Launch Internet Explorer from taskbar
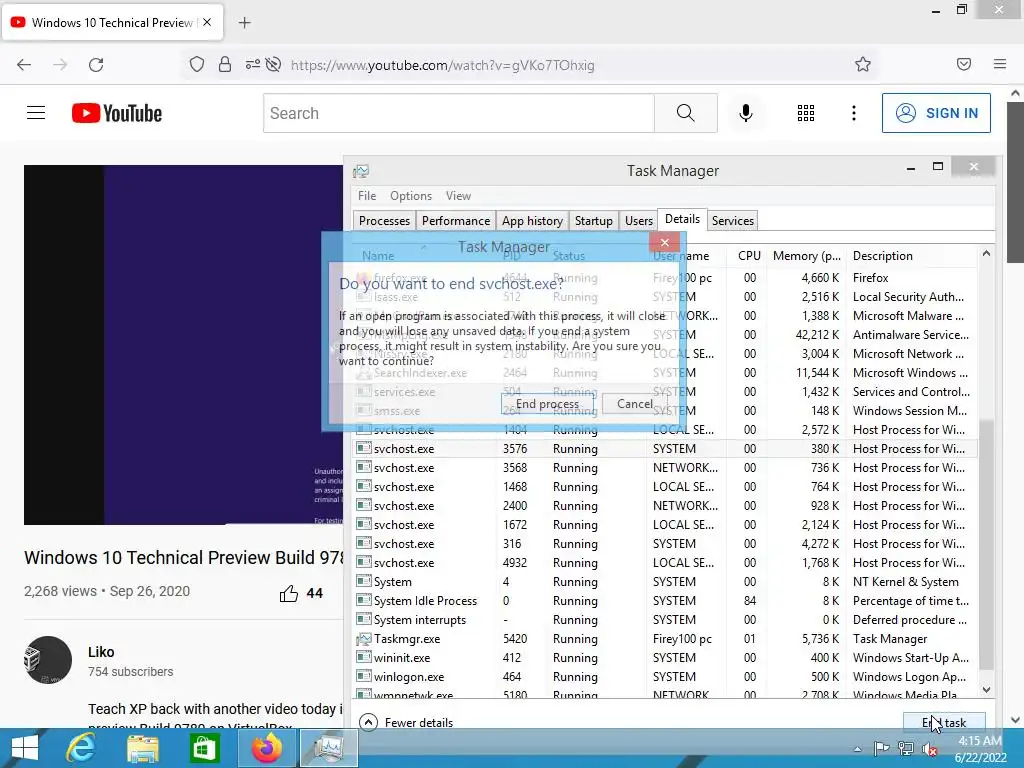Image resolution: width=1024 pixels, height=768 pixels. (82, 748)
